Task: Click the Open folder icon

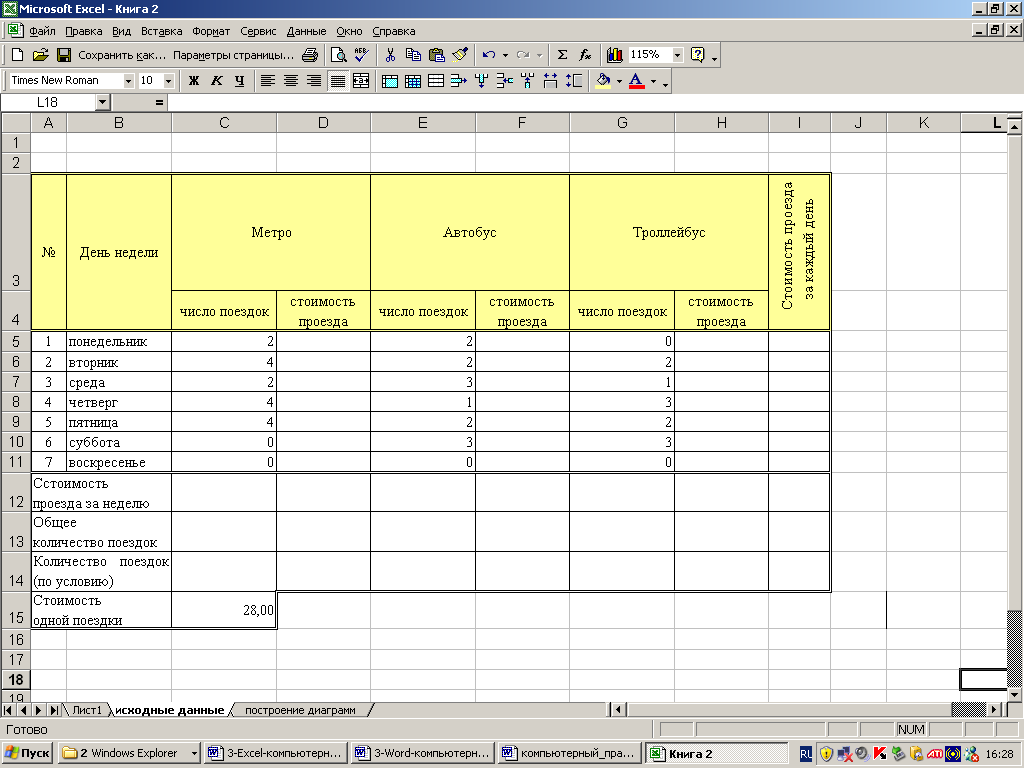Action: [40, 55]
